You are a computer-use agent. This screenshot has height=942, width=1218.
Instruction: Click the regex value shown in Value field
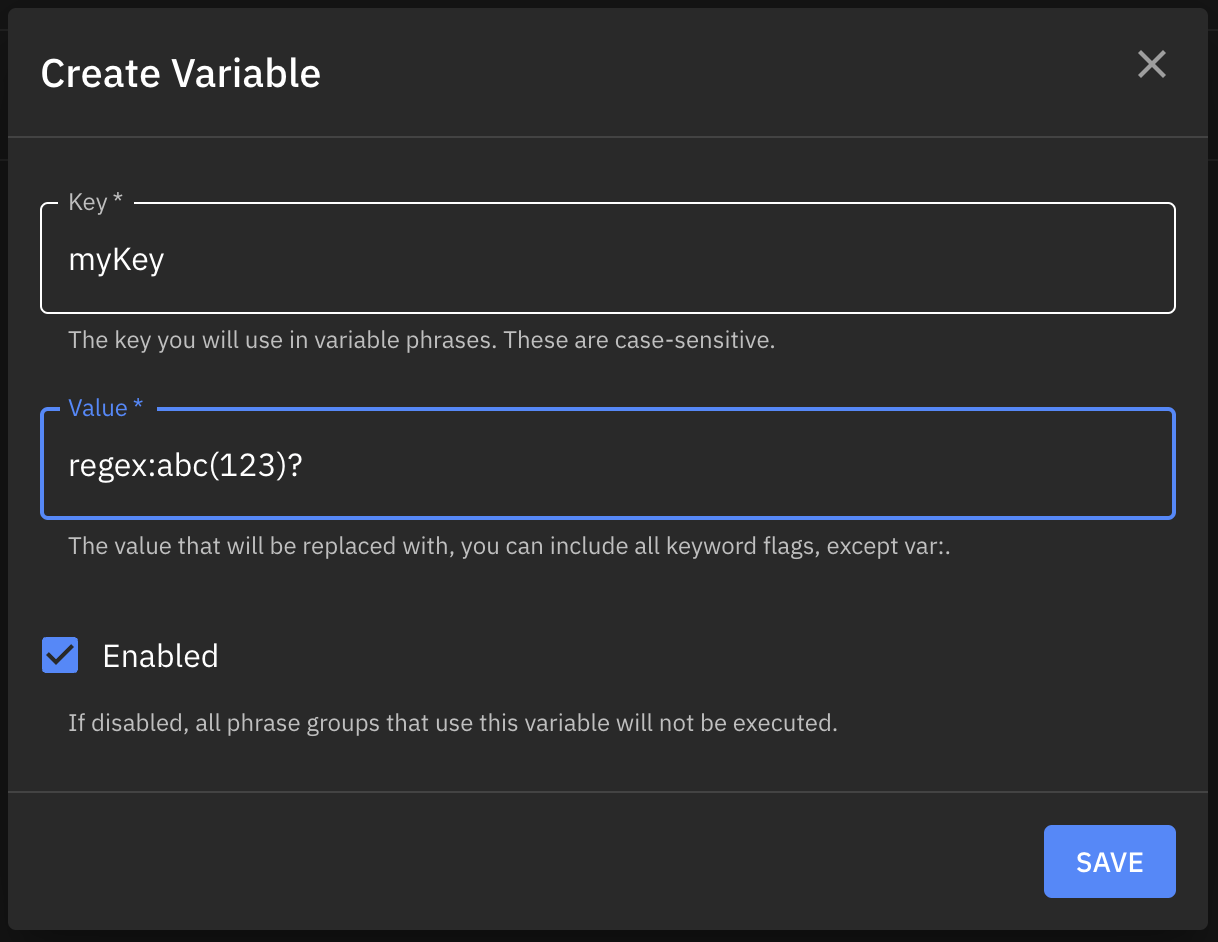pos(187,463)
